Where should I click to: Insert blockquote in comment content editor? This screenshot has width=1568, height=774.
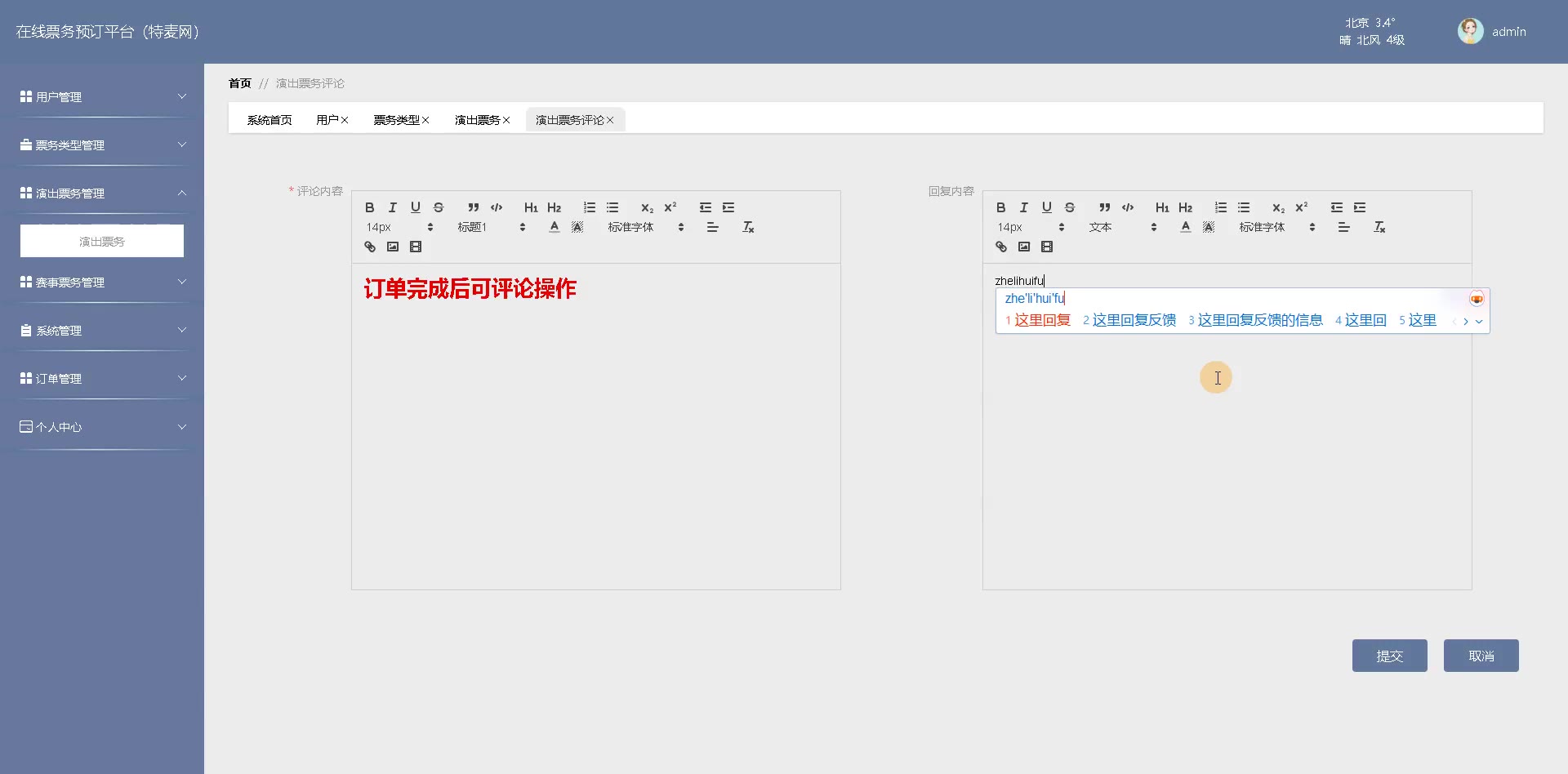click(x=474, y=207)
